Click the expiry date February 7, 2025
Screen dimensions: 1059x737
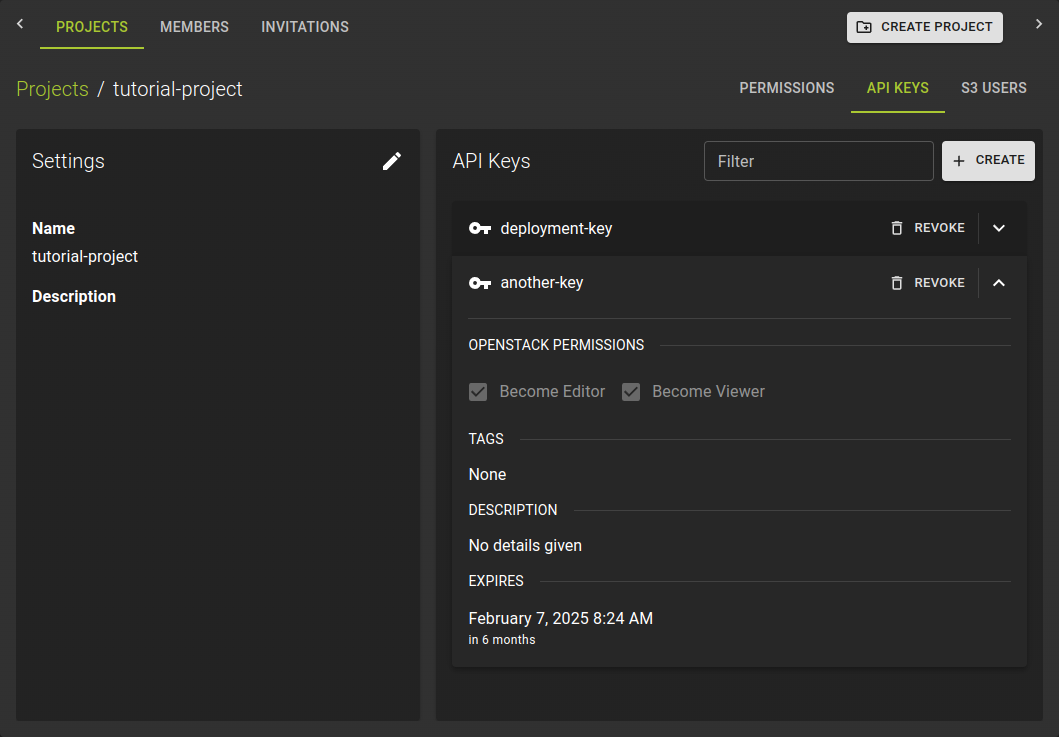(x=561, y=619)
